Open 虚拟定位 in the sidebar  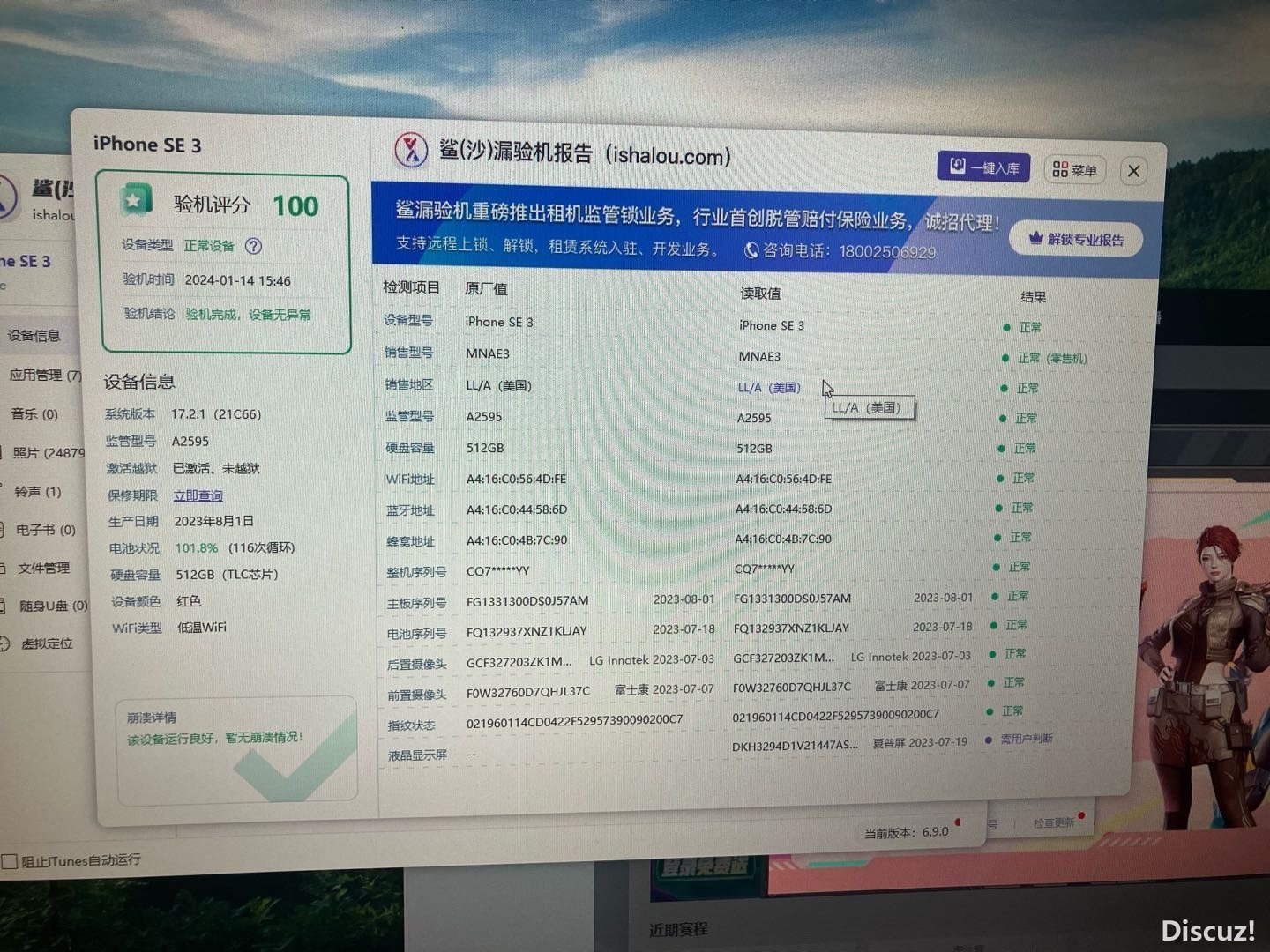click(x=46, y=643)
